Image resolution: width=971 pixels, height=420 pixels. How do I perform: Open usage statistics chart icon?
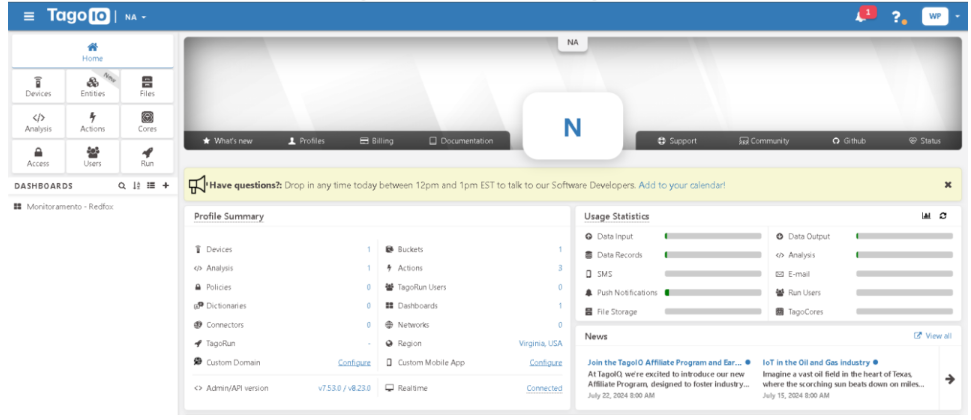coord(926,216)
